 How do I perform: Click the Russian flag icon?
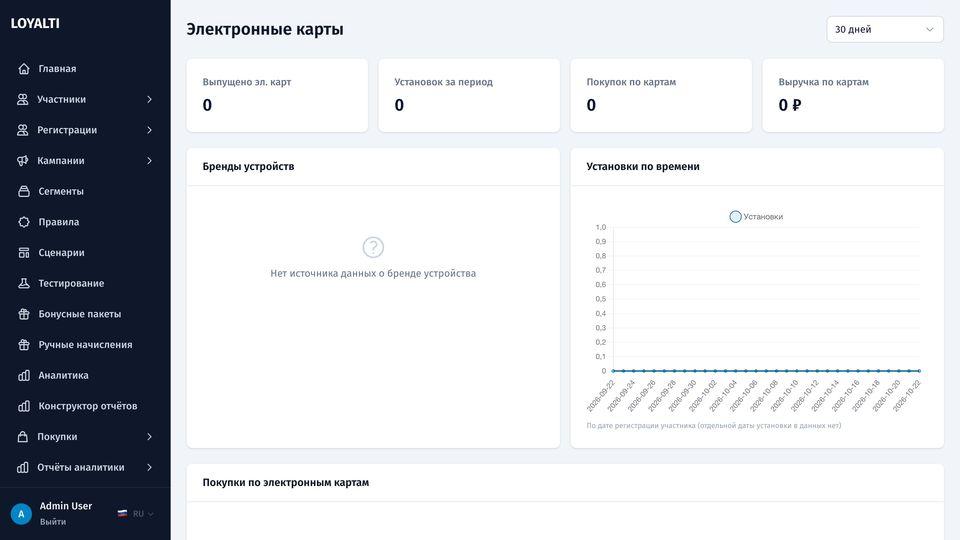click(x=122, y=514)
